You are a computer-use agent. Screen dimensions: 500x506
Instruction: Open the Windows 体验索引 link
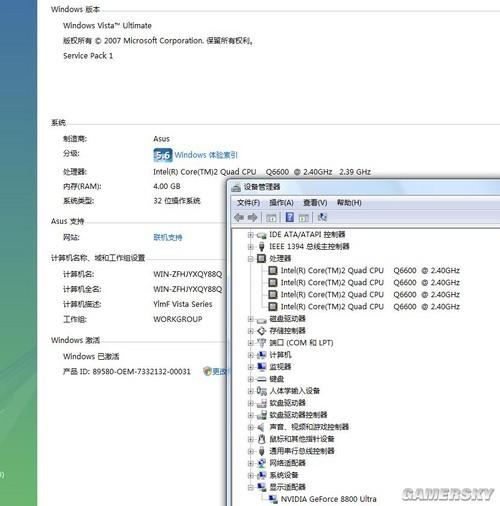pos(206,155)
